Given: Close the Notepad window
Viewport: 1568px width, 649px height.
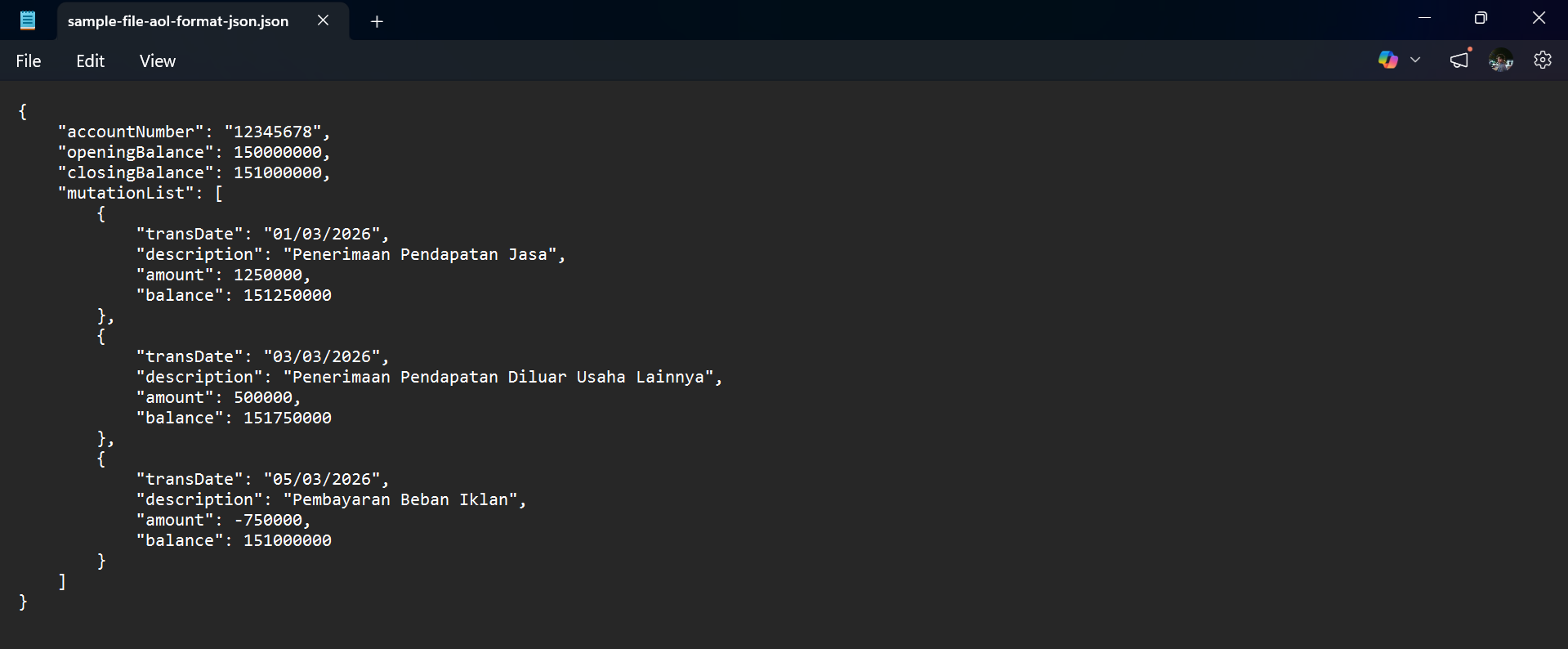Looking at the screenshot, I should tap(1539, 18).
